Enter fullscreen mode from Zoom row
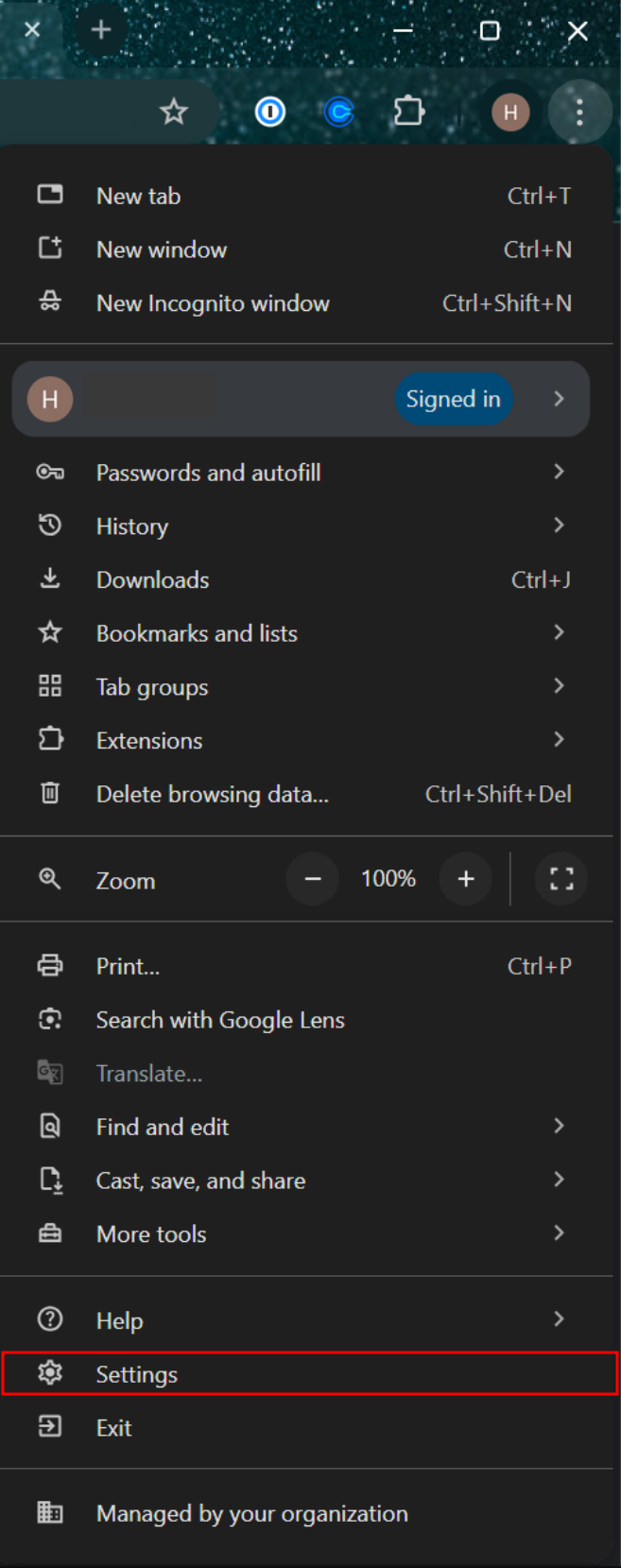 pos(561,879)
